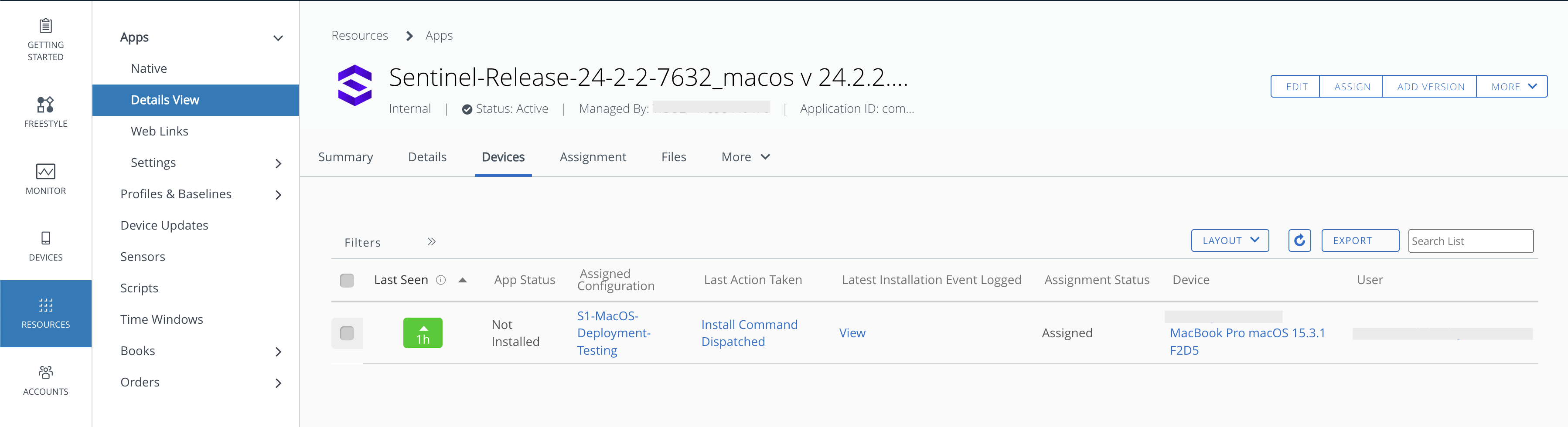
Task: Expand Books submenu chevron
Action: point(278,352)
